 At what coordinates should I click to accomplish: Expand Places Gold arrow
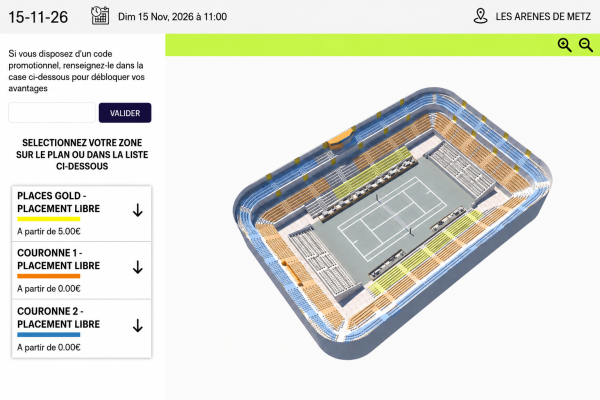click(x=138, y=210)
